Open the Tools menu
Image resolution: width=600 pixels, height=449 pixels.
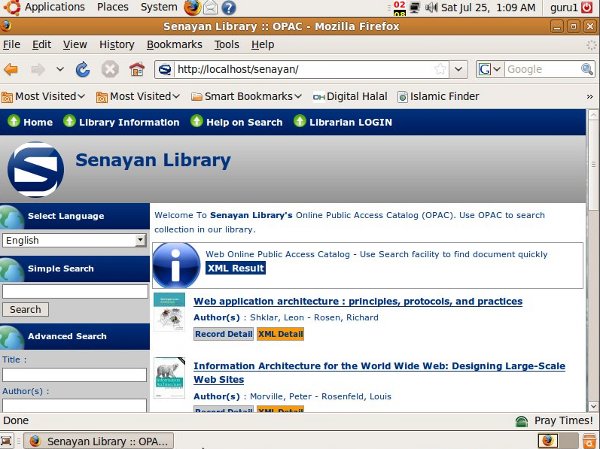(x=227, y=45)
